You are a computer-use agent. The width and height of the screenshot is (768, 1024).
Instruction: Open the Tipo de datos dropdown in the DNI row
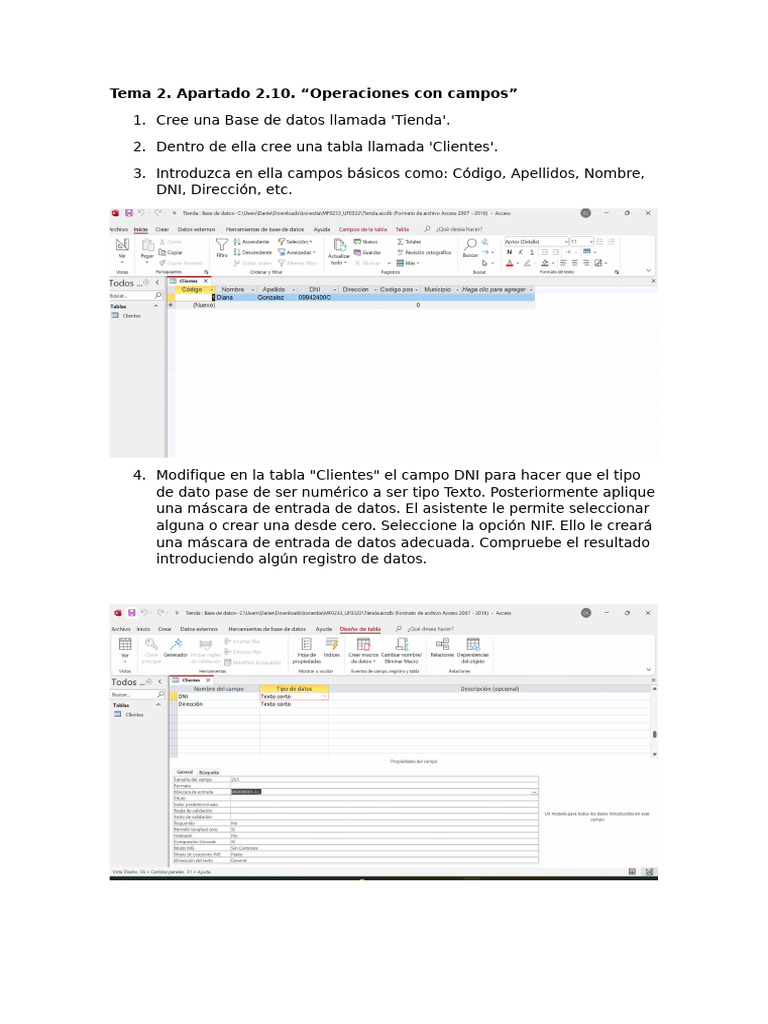(325, 697)
